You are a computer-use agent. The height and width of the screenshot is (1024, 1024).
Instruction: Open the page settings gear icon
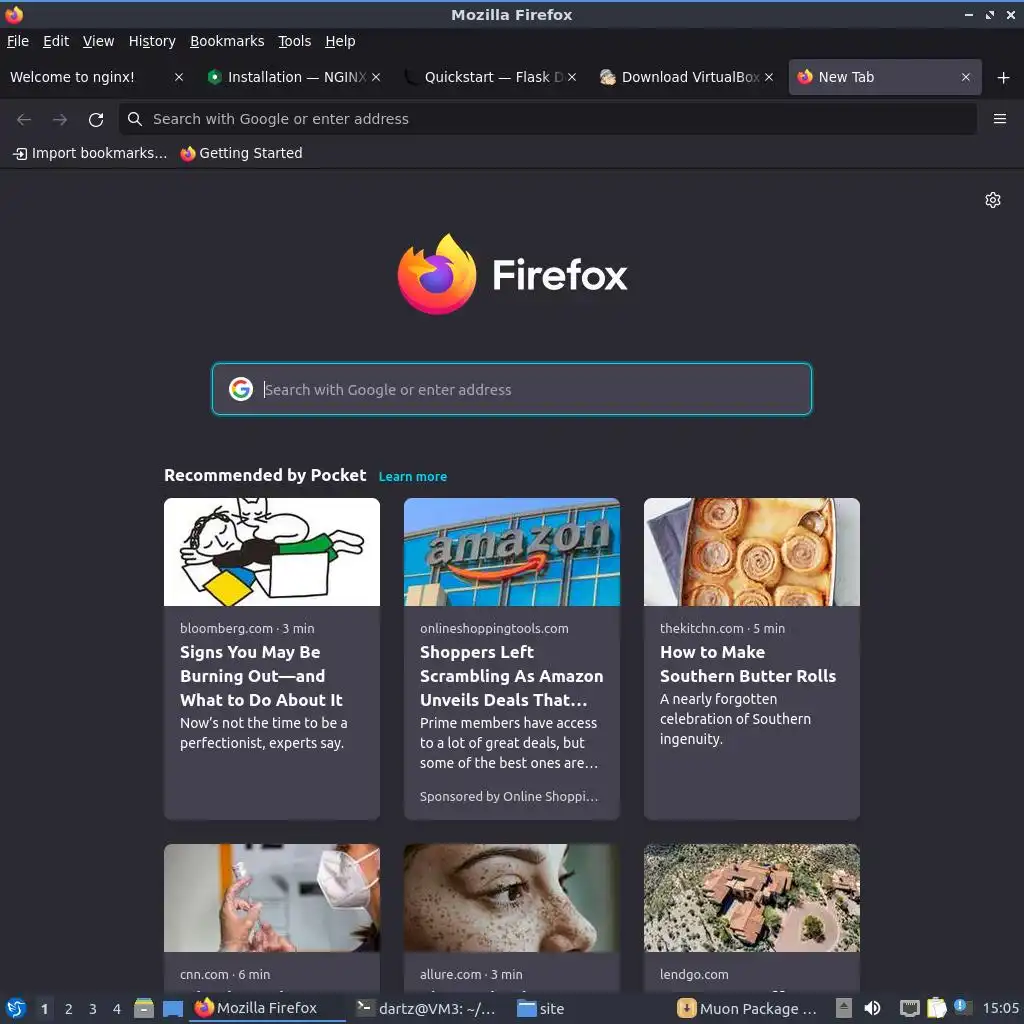[x=992, y=200]
